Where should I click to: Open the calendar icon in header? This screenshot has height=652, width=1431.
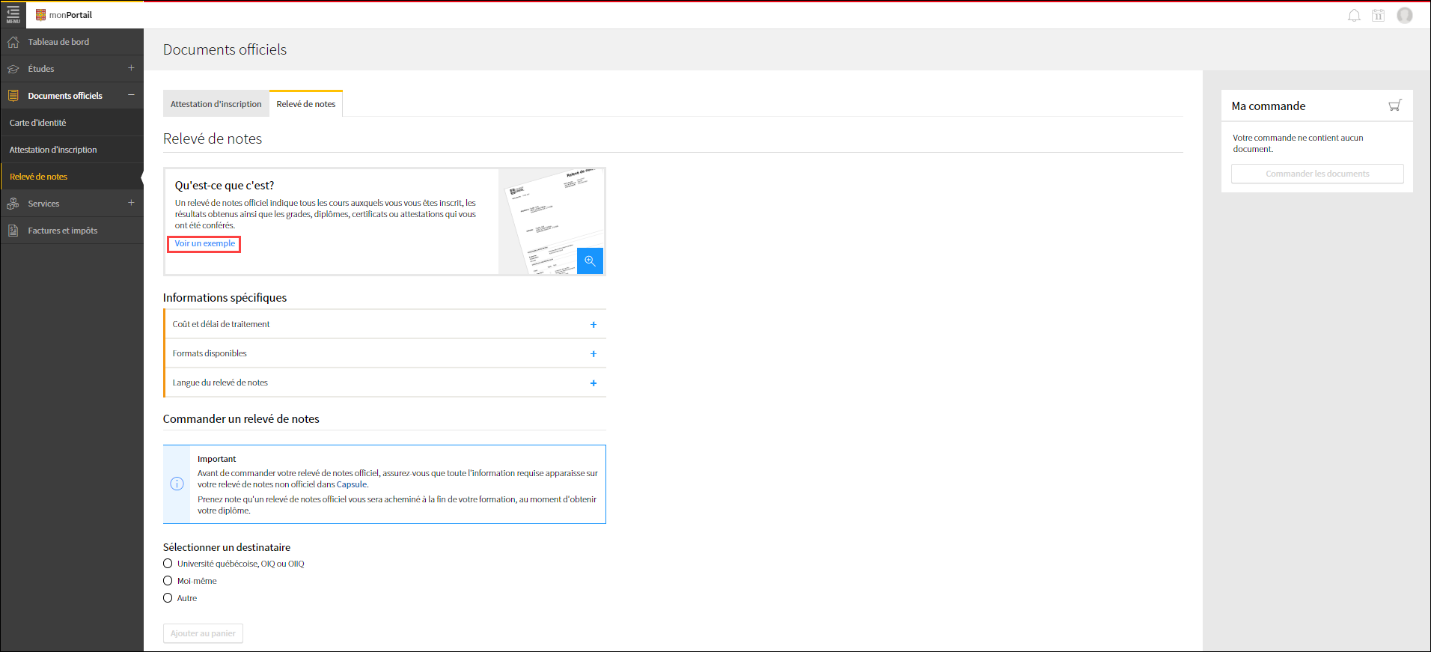coord(1379,15)
